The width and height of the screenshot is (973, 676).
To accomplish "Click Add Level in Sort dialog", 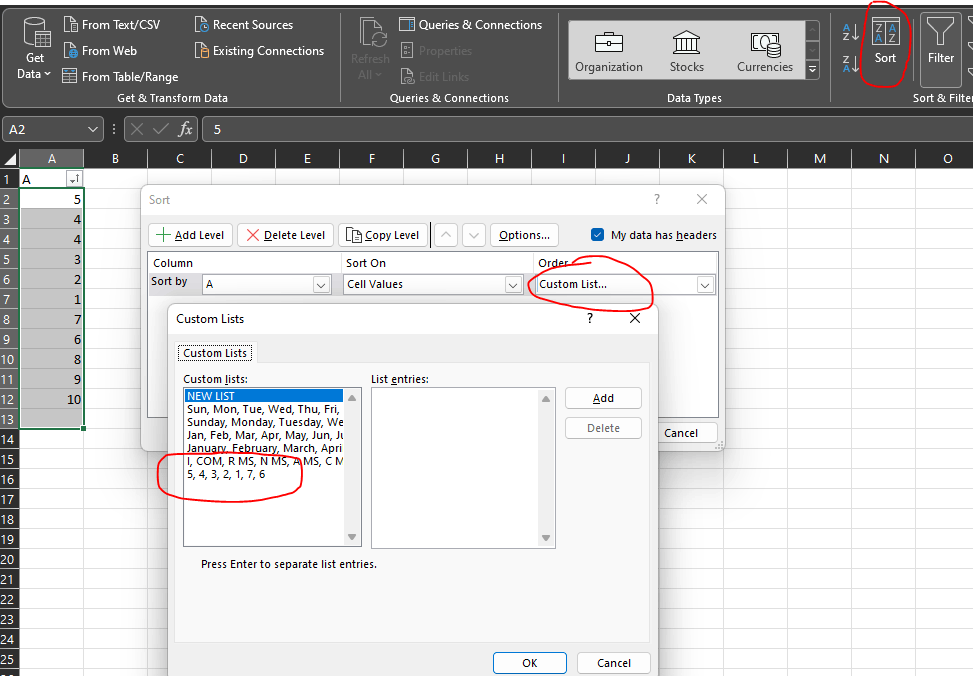I will [x=190, y=235].
